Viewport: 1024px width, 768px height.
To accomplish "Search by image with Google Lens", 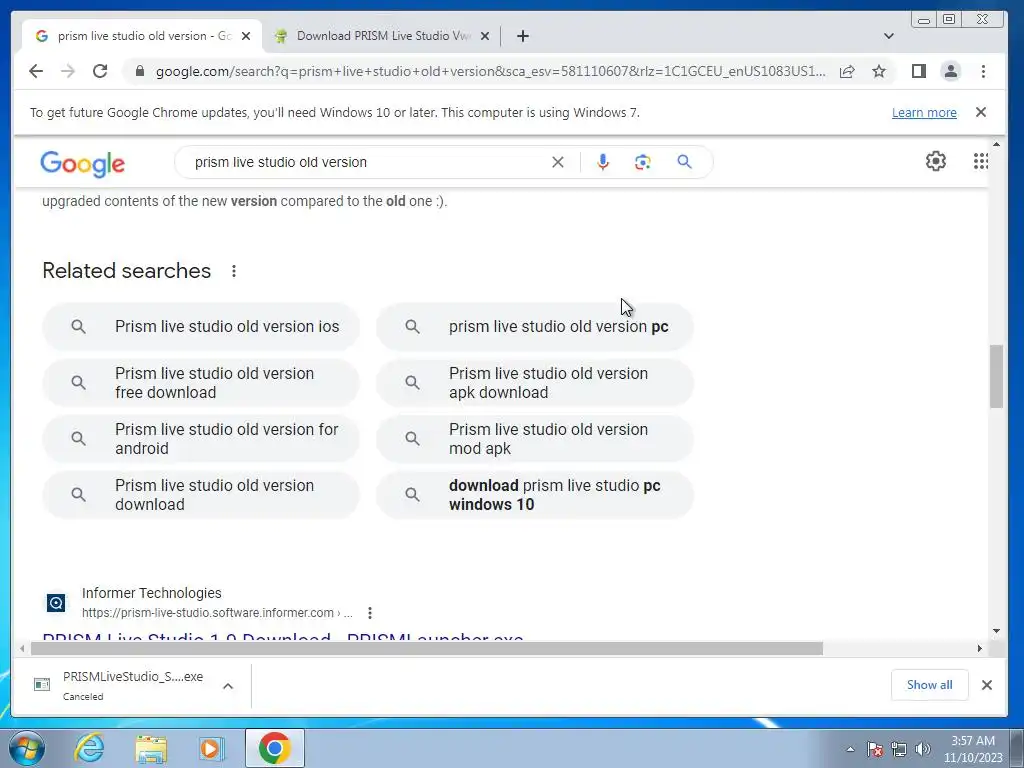I will tap(643, 162).
